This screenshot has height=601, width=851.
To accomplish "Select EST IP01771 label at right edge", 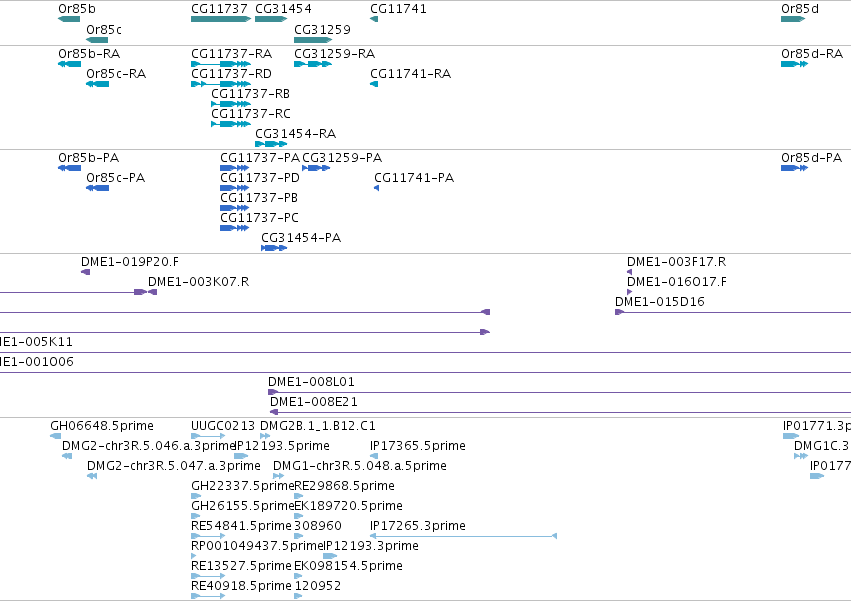I will pos(817,426).
